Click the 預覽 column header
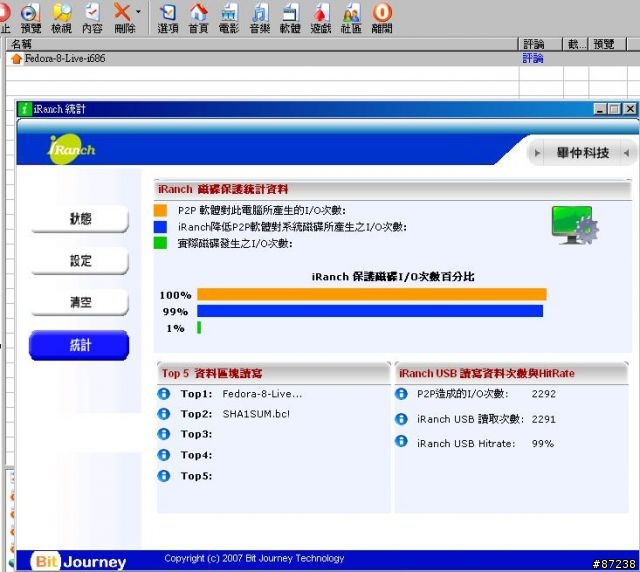Image resolution: width=640 pixels, height=572 pixels. pyautogui.click(x=608, y=44)
